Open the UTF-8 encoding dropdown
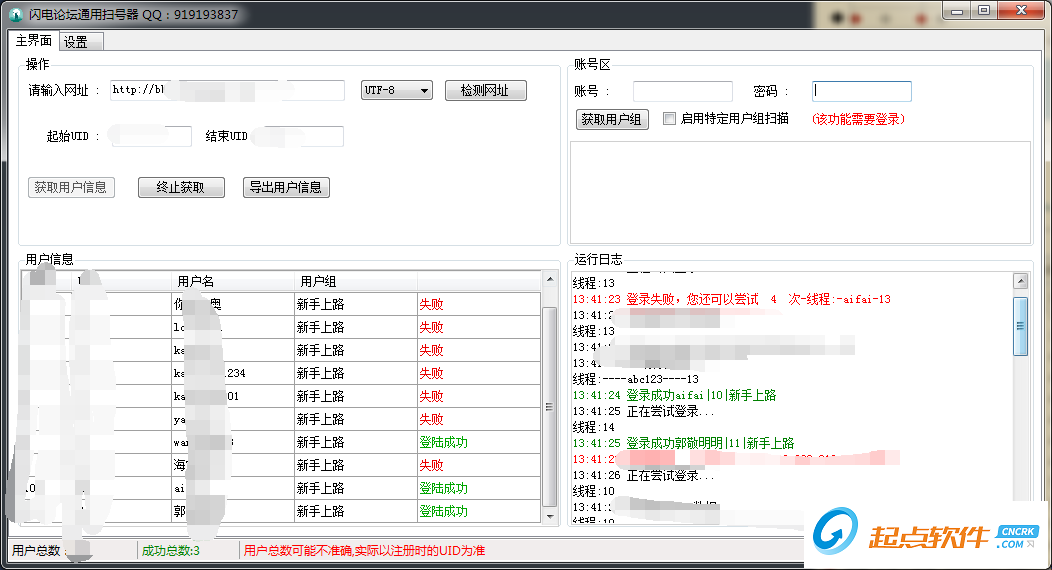 pyautogui.click(x=396, y=90)
